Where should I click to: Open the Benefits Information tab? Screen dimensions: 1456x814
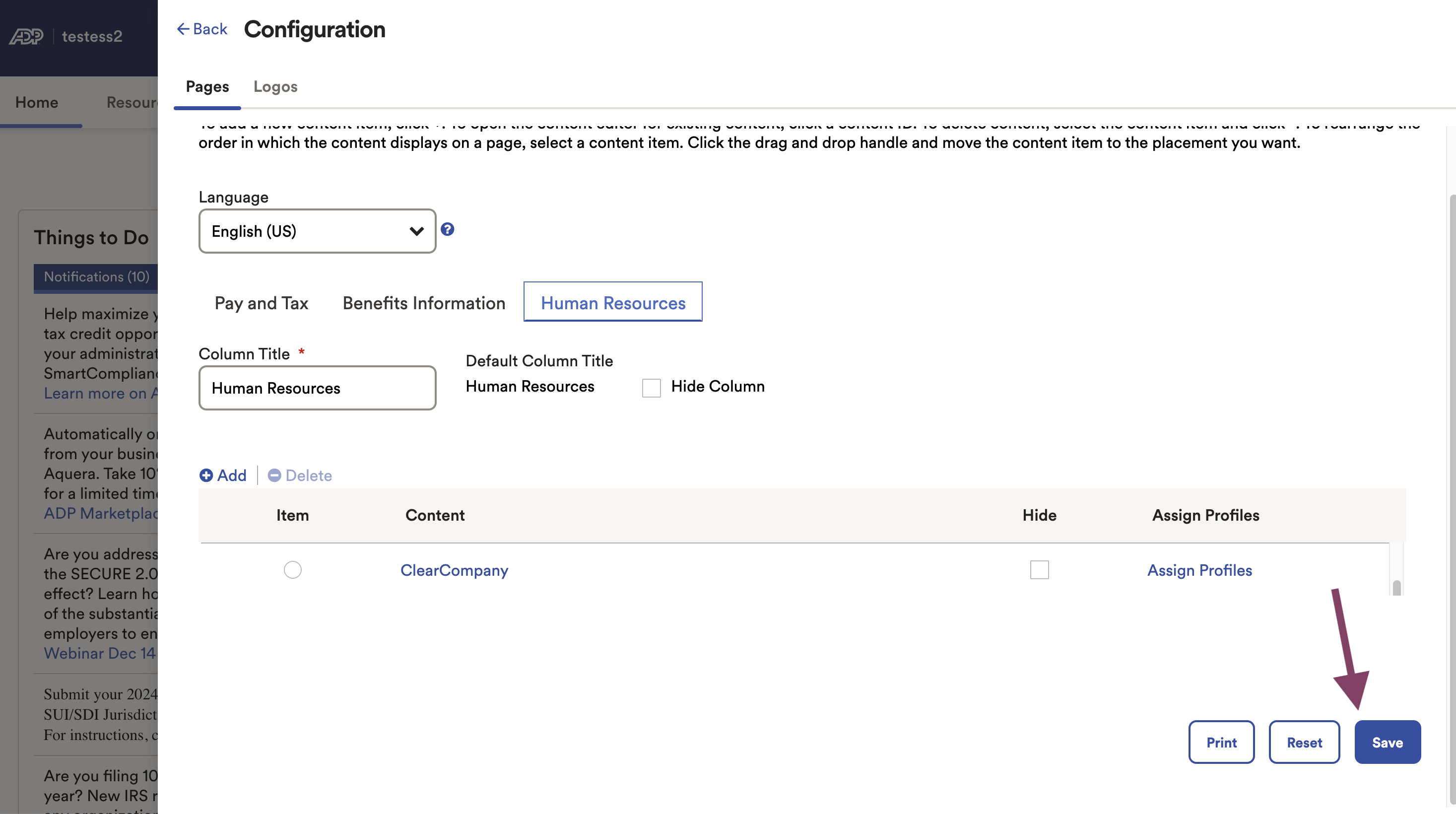tap(424, 303)
